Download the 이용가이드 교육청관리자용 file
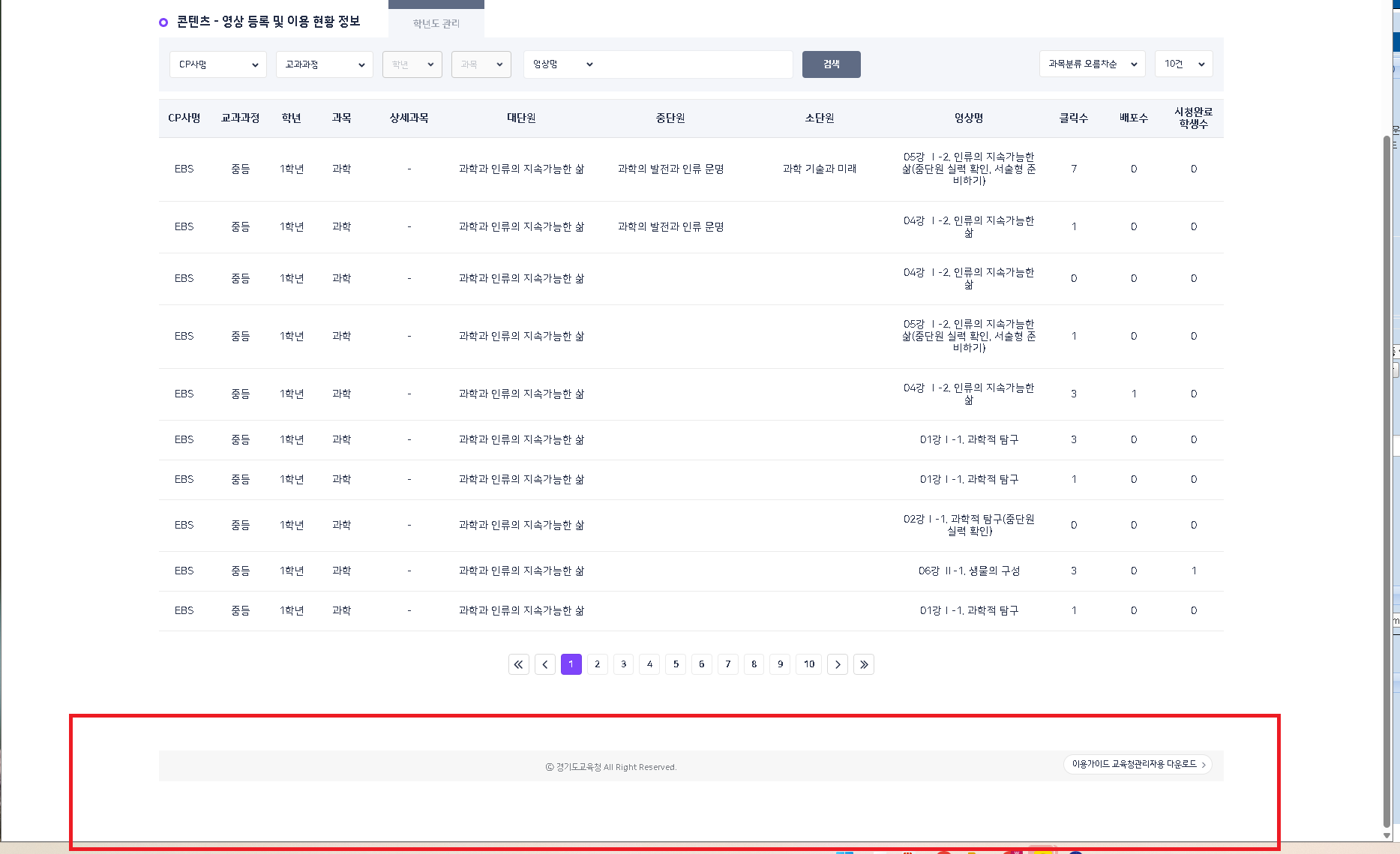 (x=1138, y=764)
